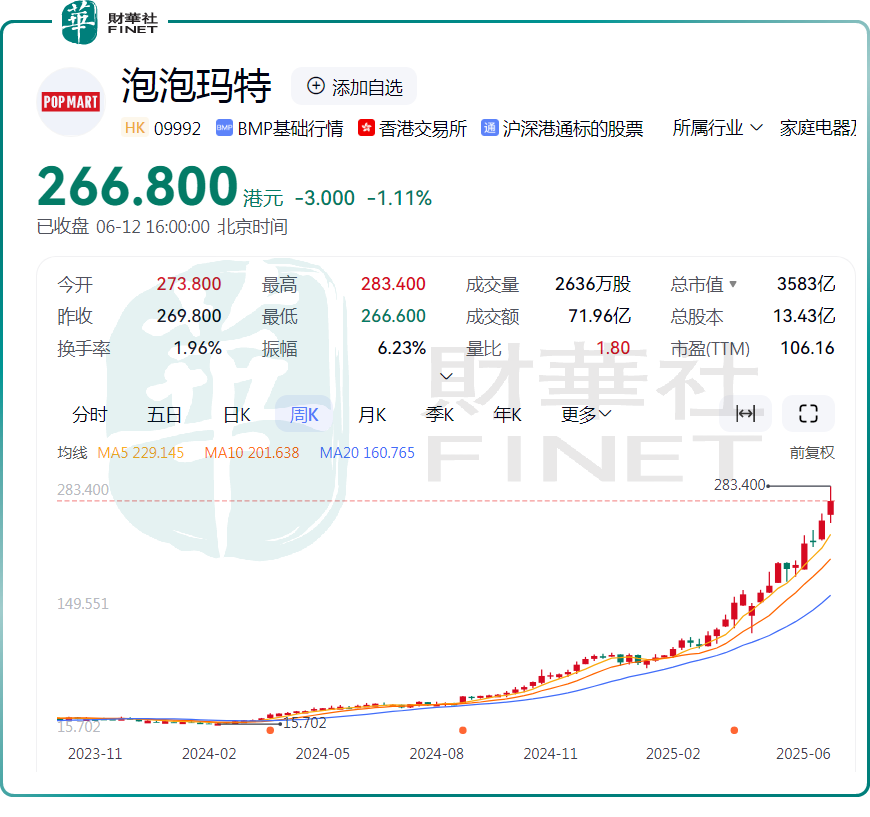Image resolution: width=870 pixels, height=817 pixels.
Task: Expand more quote details chevron
Action: coord(446,376)
